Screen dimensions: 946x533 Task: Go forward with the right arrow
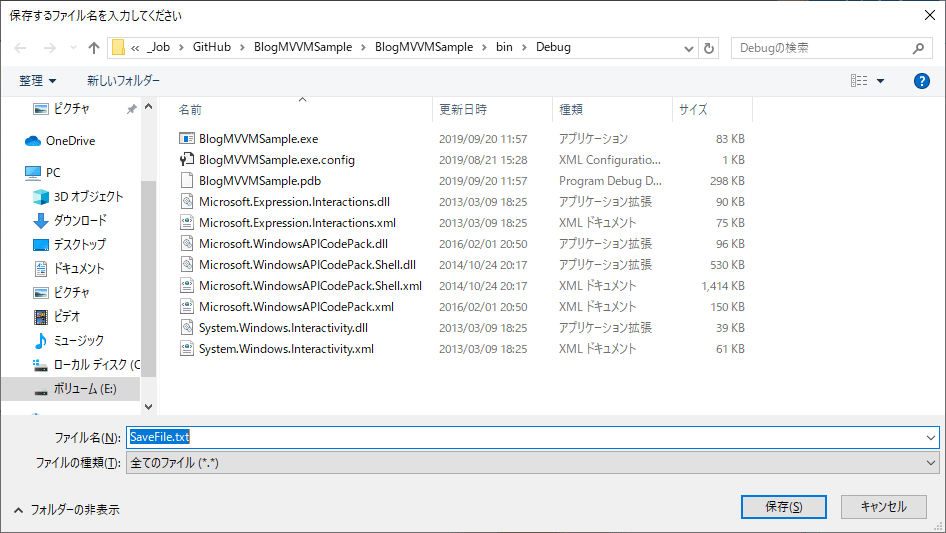49,48
